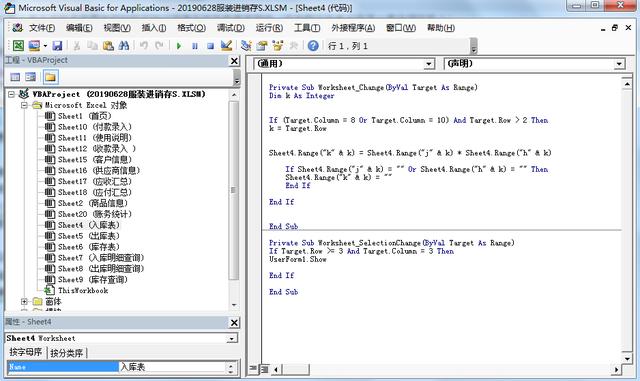Select Sheet2 (商品信息) in project tree
The width and height of the screenshot is (640, 381).
(x=87, y=203)
